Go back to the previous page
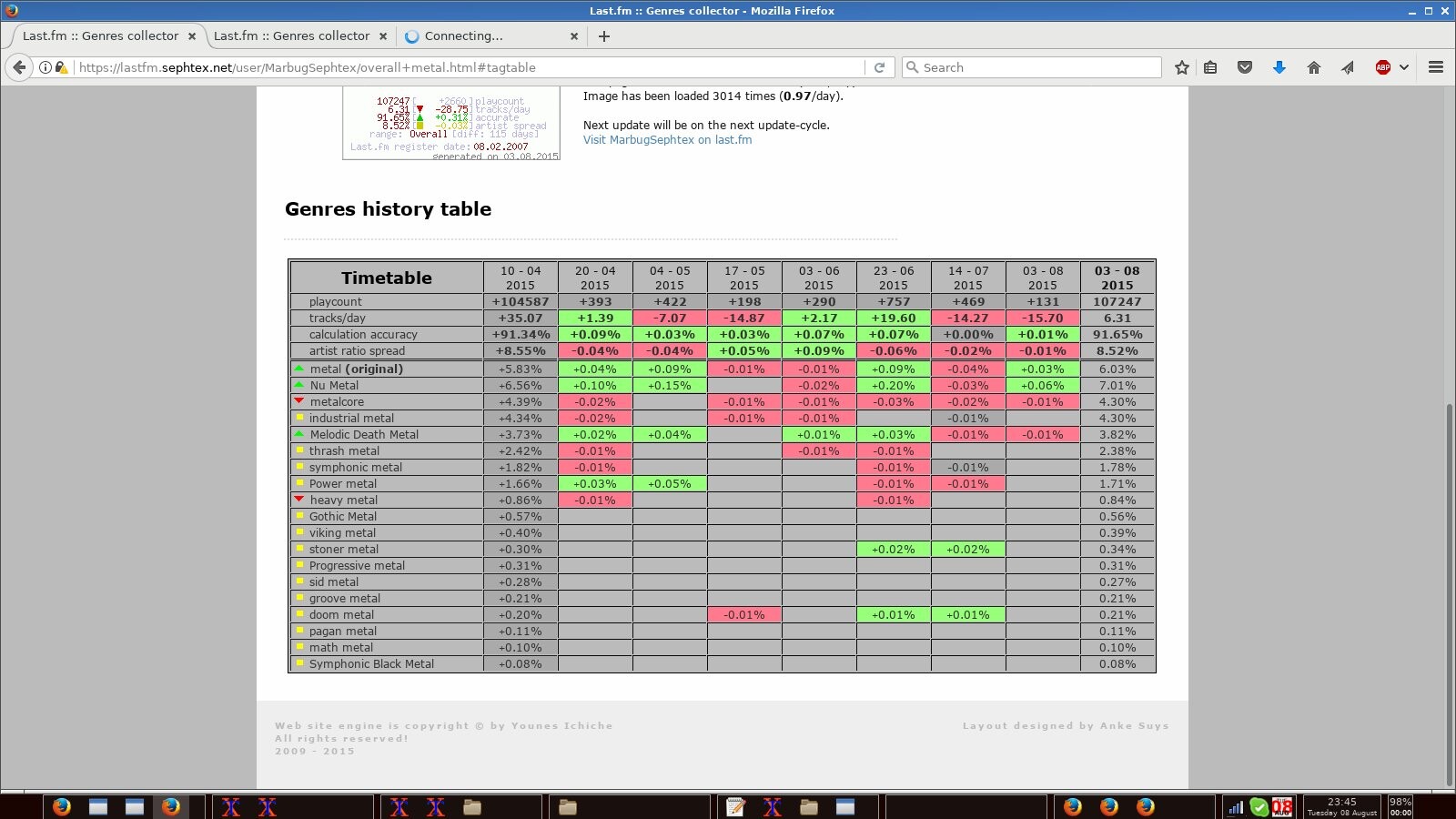 pos(19,67)
